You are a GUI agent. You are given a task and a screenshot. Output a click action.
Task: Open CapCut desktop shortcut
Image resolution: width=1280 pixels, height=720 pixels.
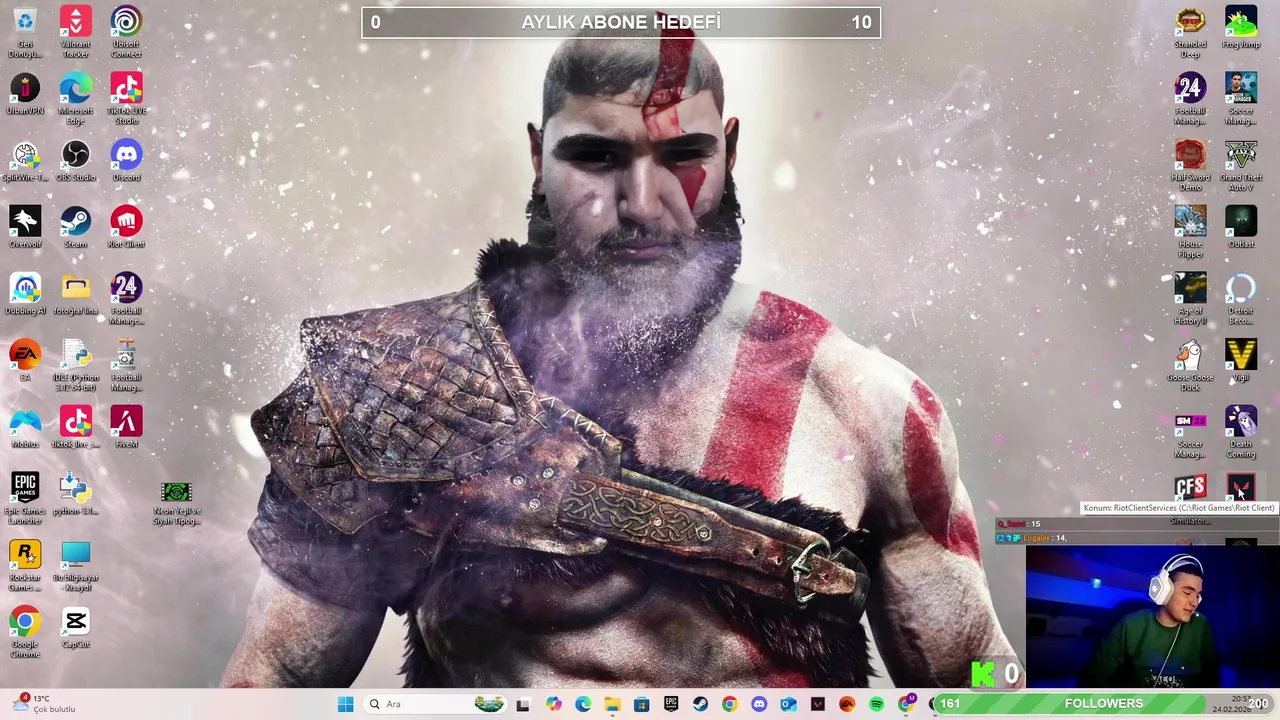pos(76,628)
